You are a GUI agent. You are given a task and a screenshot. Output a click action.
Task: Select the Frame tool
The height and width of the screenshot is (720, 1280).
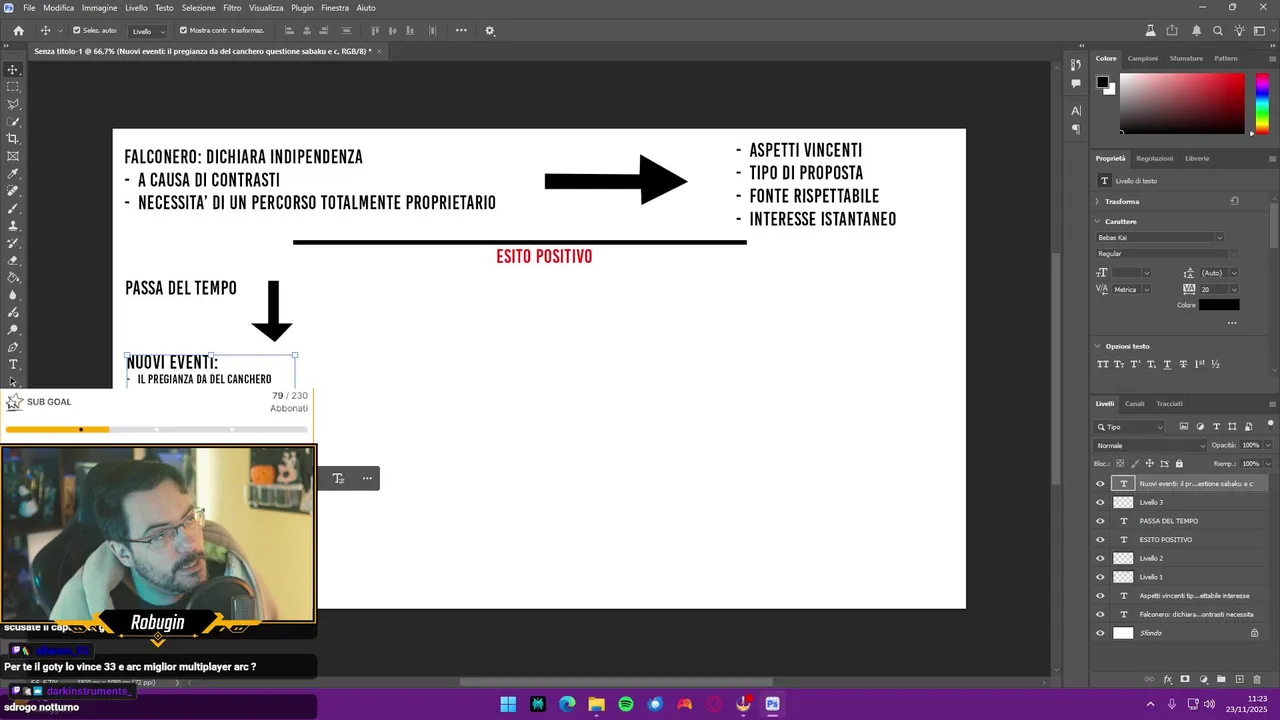[13, 156]
